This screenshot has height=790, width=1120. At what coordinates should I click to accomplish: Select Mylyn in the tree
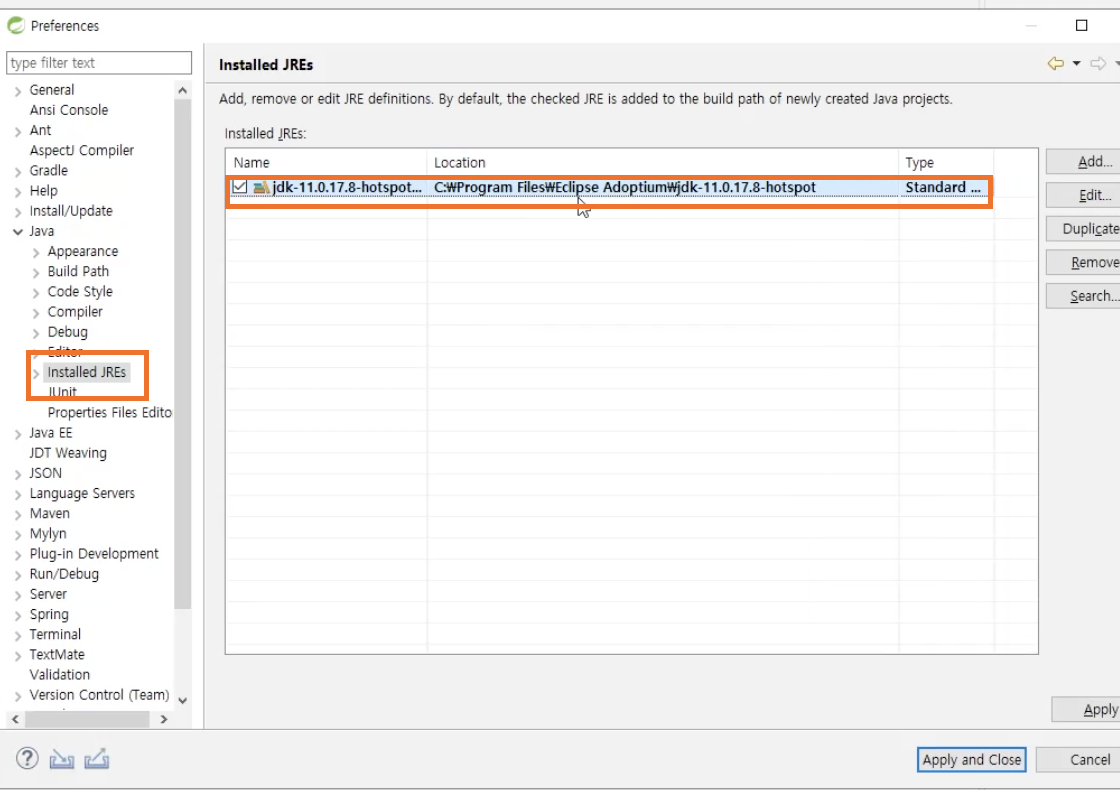47,534
